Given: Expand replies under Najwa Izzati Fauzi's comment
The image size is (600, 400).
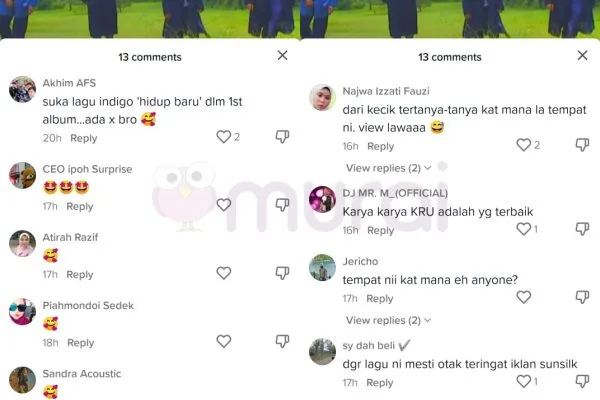Looking at the screenshot, I should pos(388,168).
